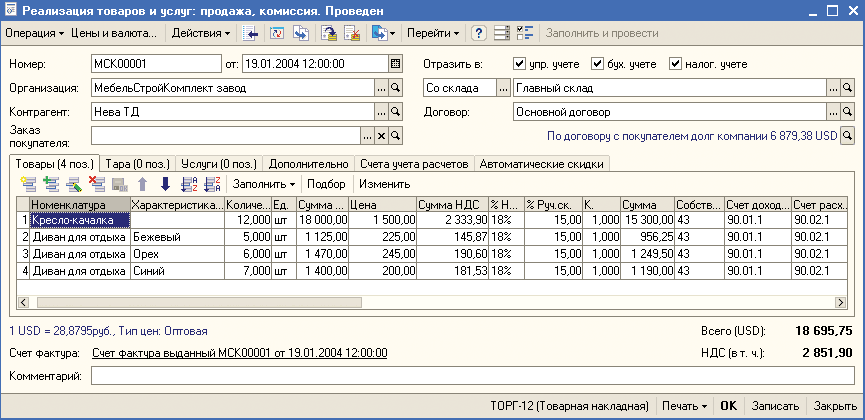
Task: Sort table rows ascending A-Z
Action: tap(189, 184)
